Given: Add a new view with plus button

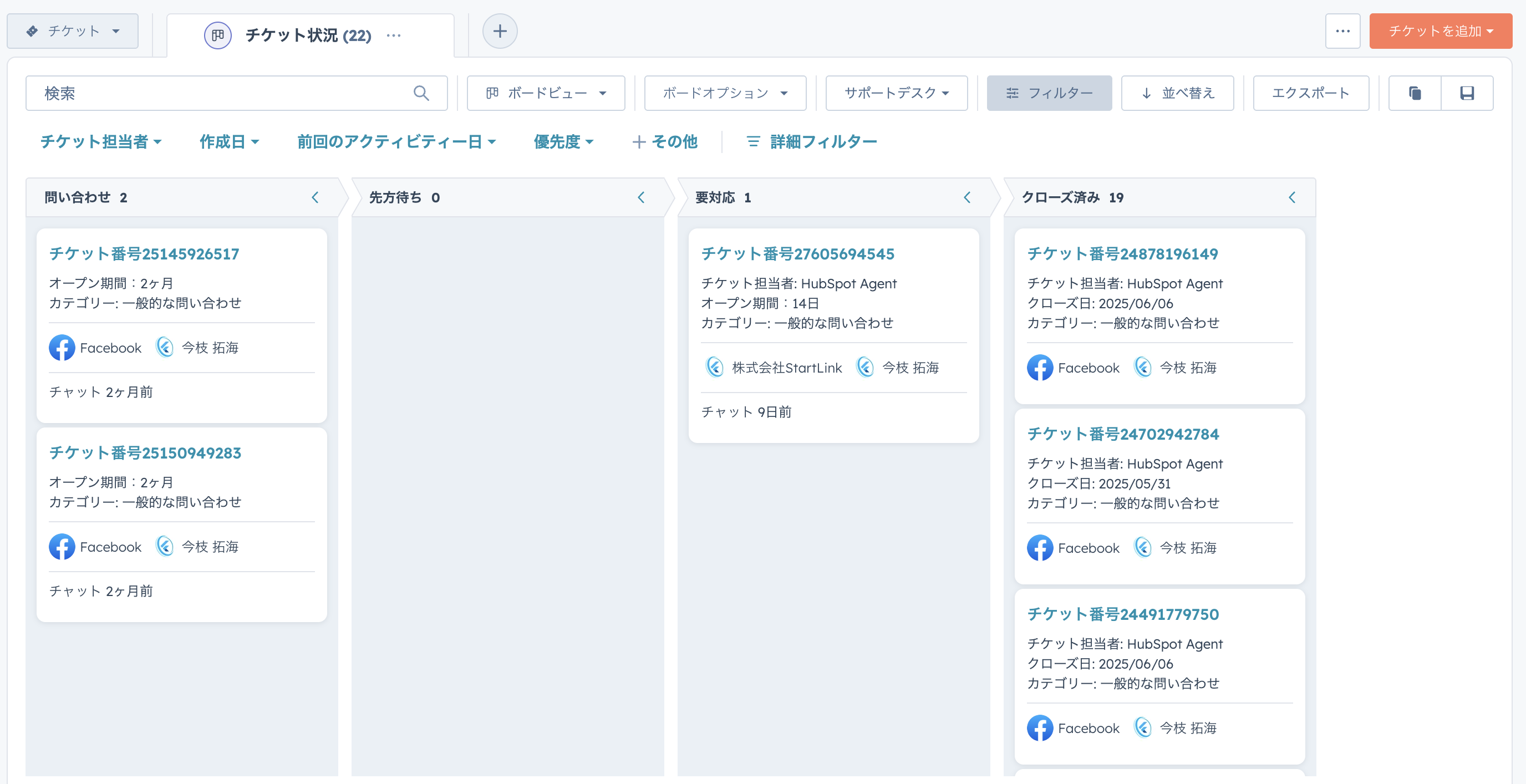Looking at the screenshot, I should pos(500,31).
